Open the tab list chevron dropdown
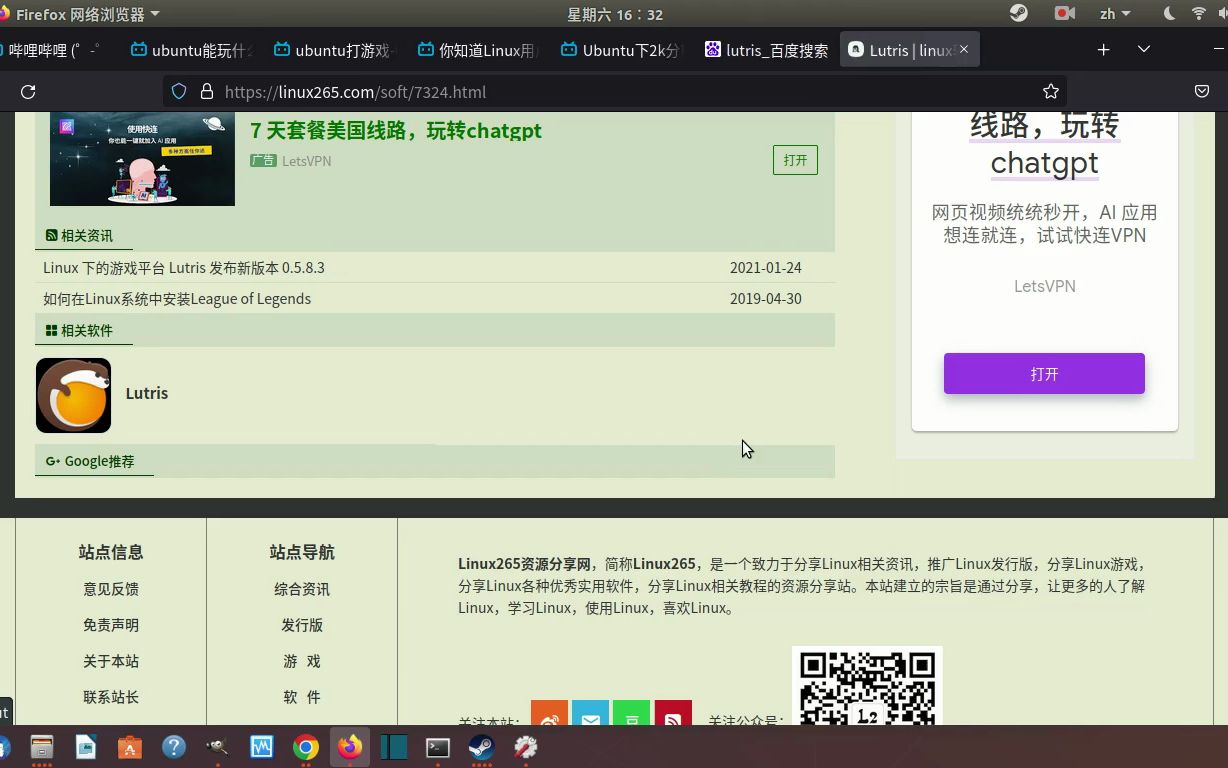 [x=1144, y=49]
